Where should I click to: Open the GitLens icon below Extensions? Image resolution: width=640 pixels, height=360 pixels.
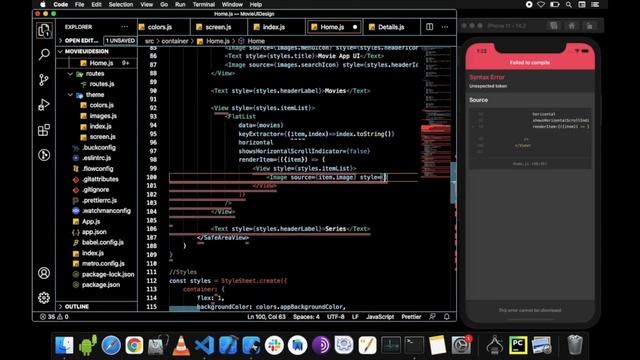(44, 155)
